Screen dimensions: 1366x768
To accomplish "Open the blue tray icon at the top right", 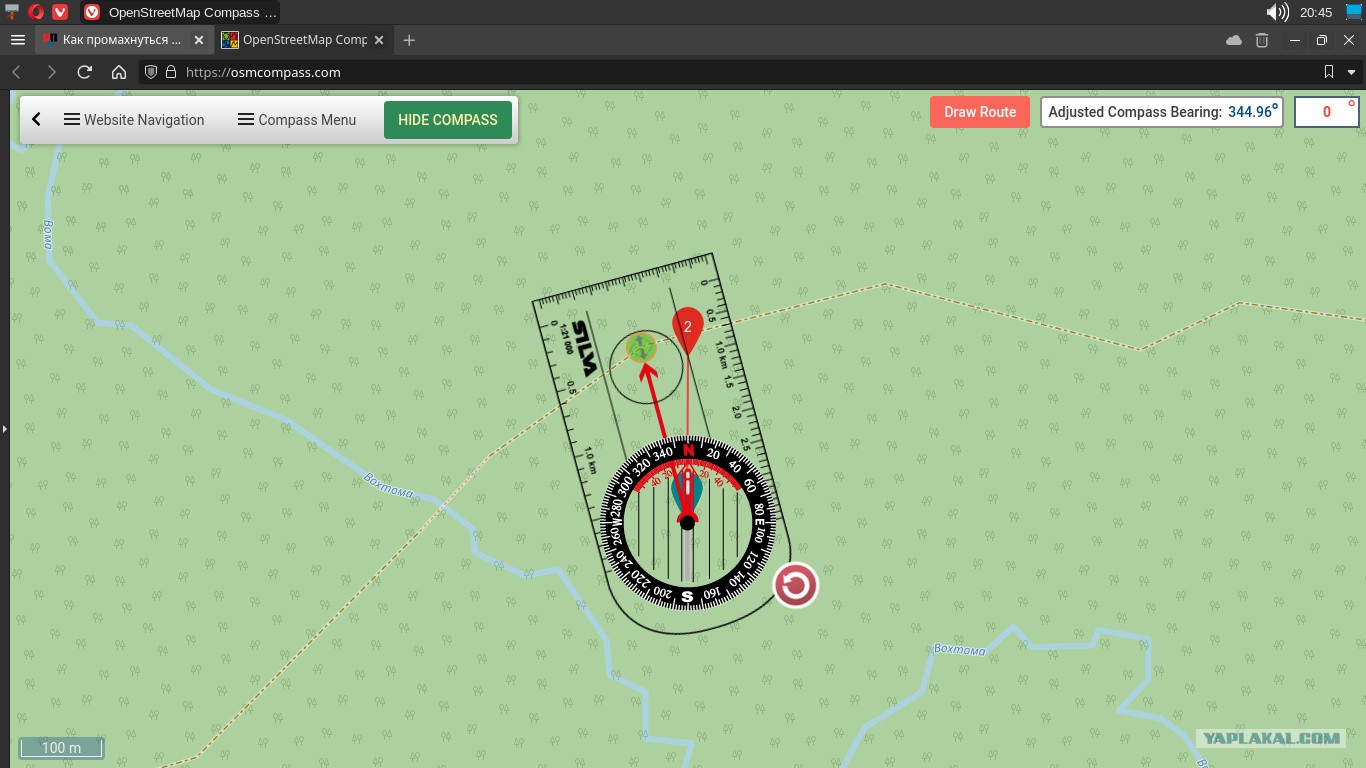I will pos(1354,12).
